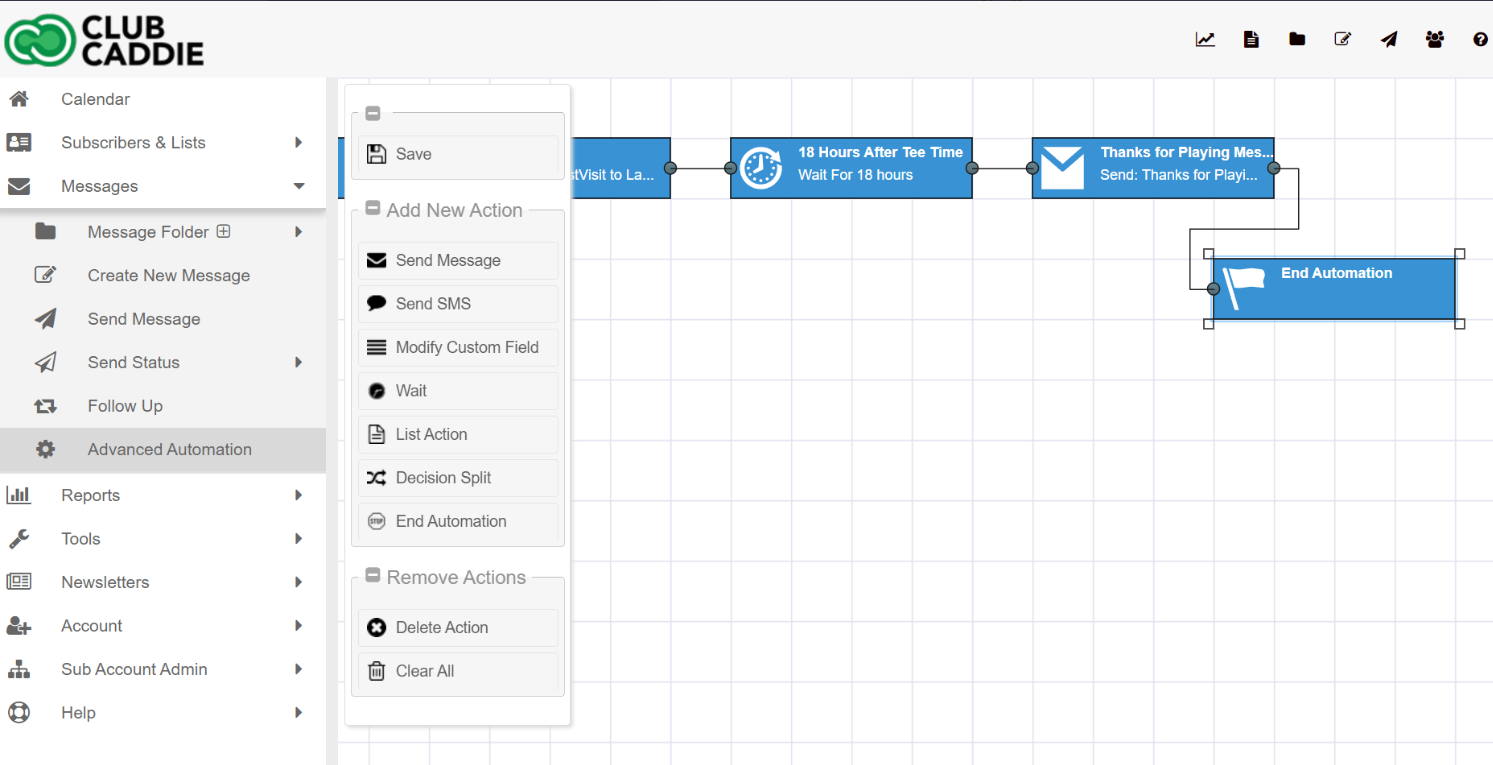
Task: Open the folder icon in the top header
Action: [x=1297, y=40]
